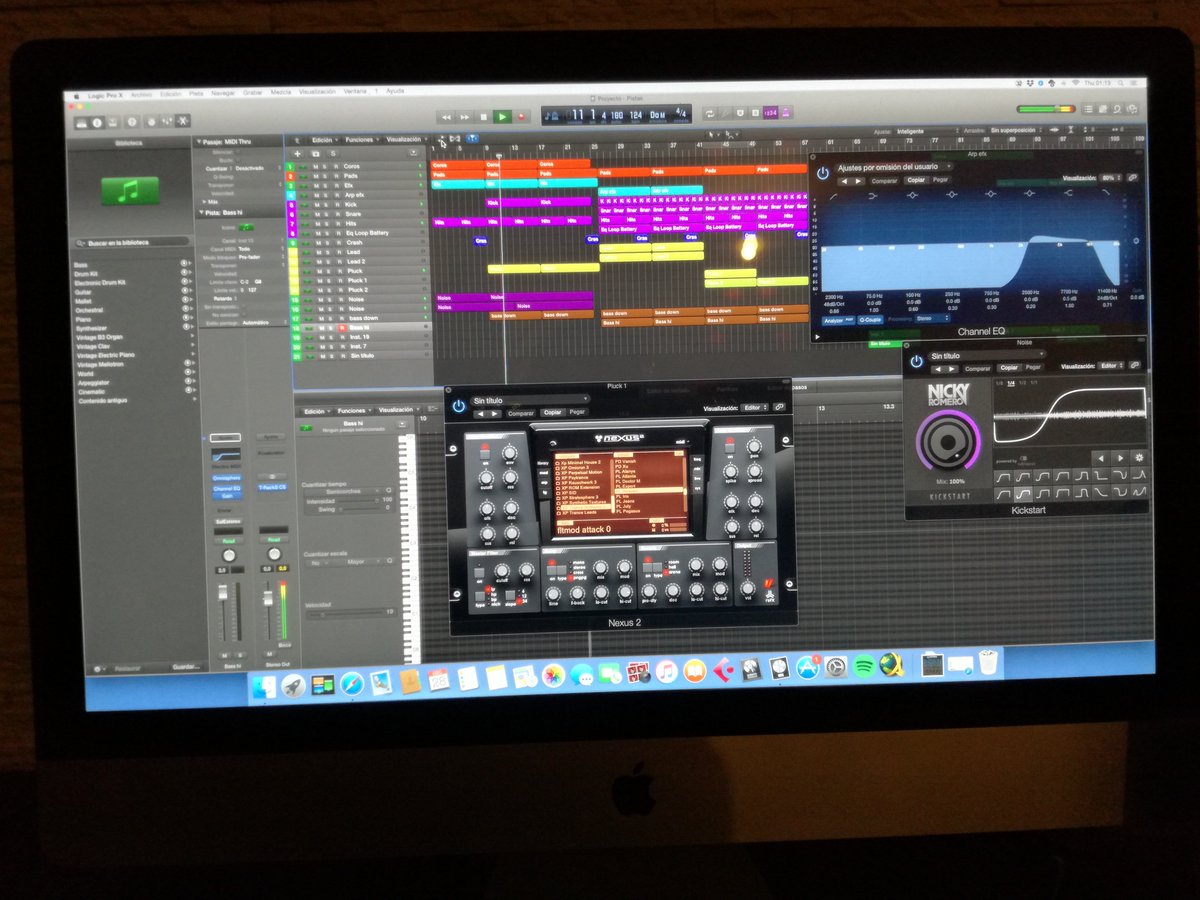Open Safari from the Dock

pyautogui.click(x=351, y=682)
